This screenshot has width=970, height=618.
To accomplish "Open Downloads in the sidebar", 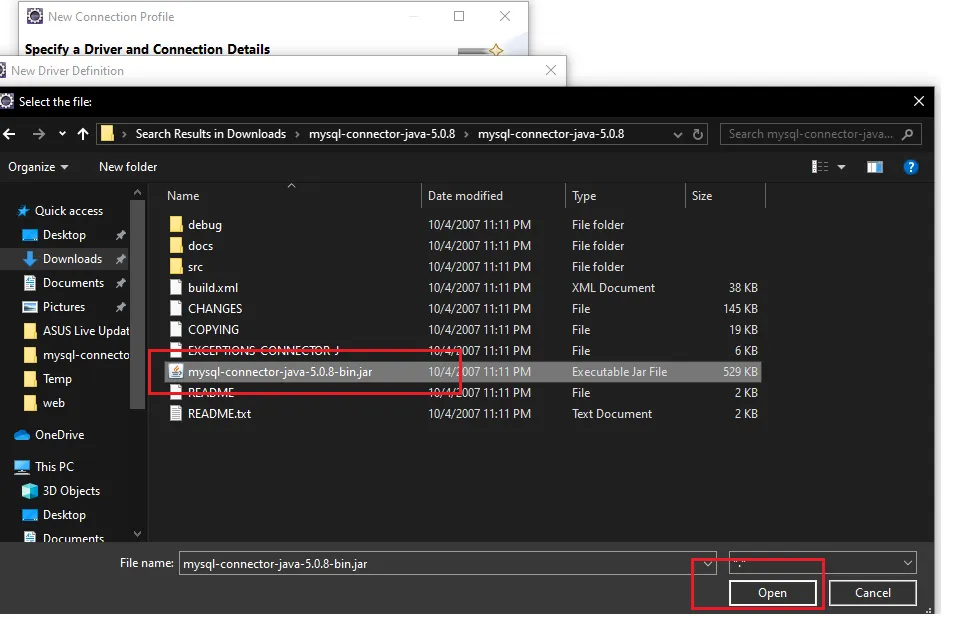I will (x=72, y=259).
